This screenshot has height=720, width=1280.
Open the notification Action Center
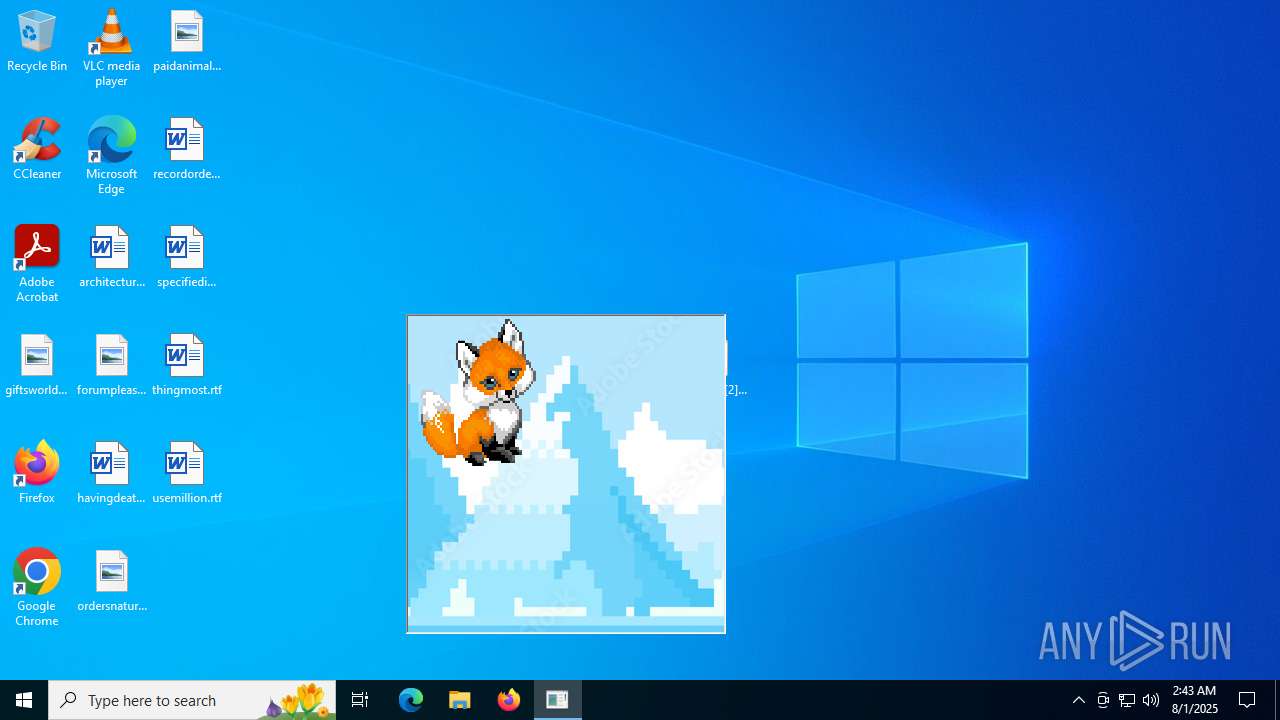(x=1248, y=700)
